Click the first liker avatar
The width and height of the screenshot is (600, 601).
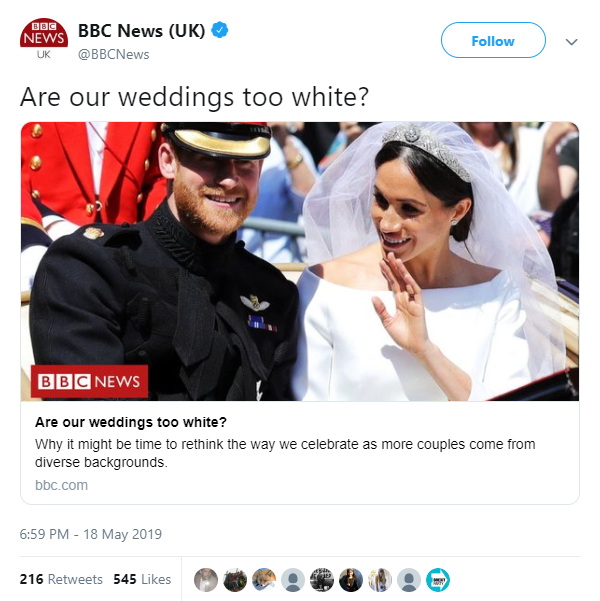click(206, 580)
